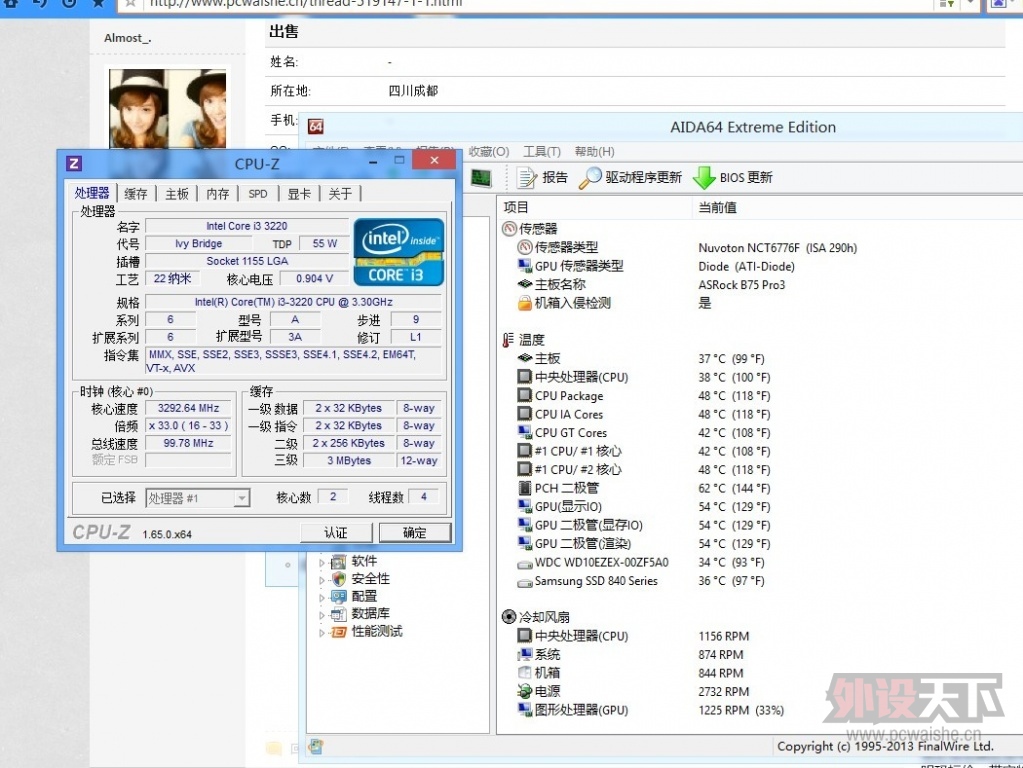
Task: Click the Intel Core i3 logo badge
Action: pyautogui.click(x=399, y=252)
